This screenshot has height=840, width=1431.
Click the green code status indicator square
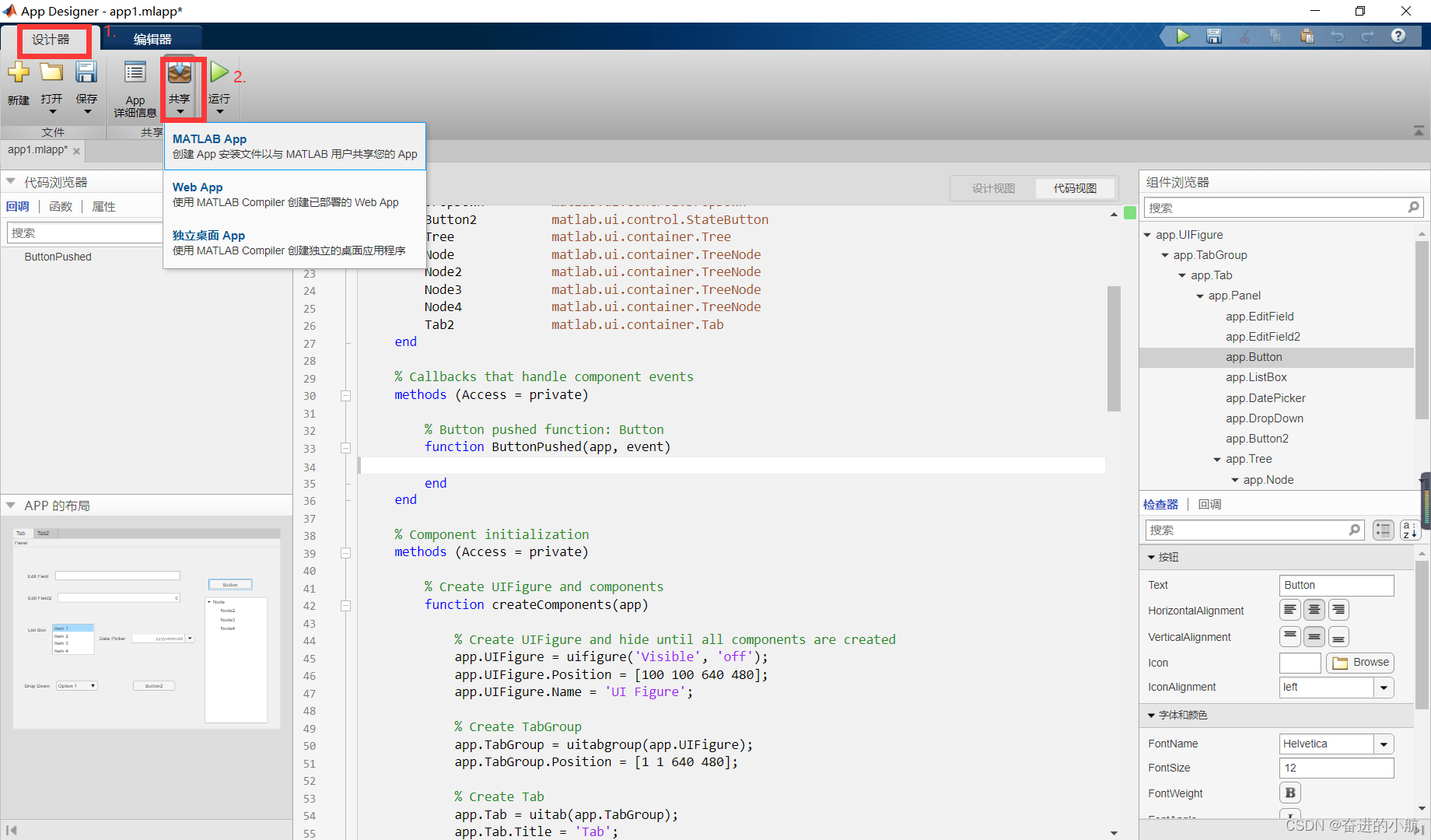[1130, 212]
